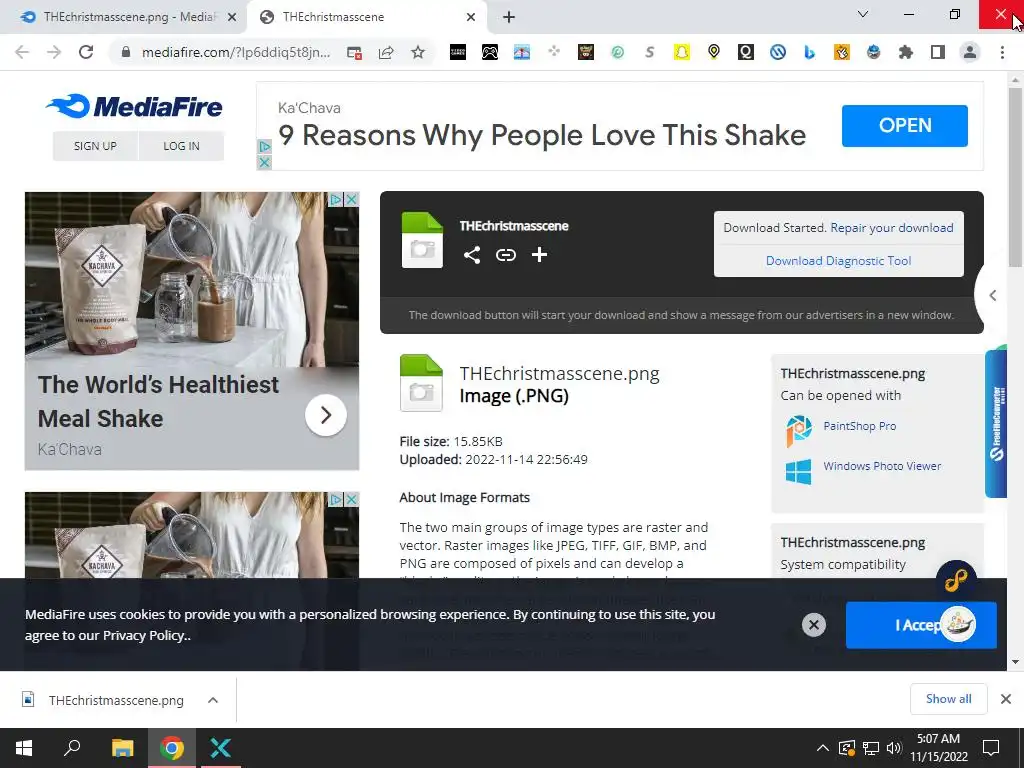Click the I Accept cookies button
The height and width of the screenshot is (768, 1024).
pos(921,625)
